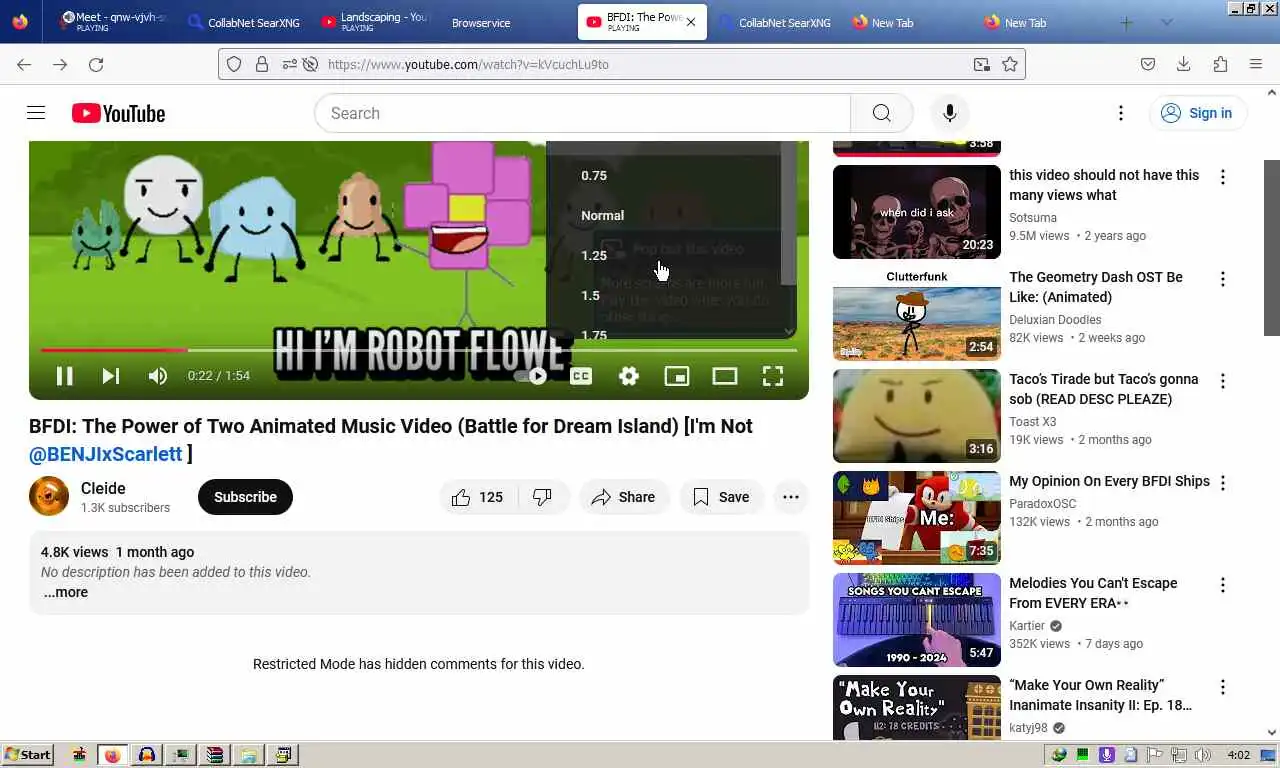Switch to the Landscaping YouTube tab

(x=374, y=22)
